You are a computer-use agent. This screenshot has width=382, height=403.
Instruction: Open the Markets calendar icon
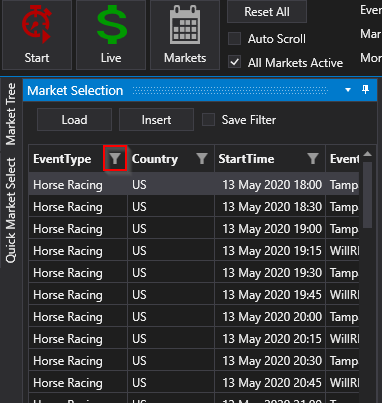[185, 25]
